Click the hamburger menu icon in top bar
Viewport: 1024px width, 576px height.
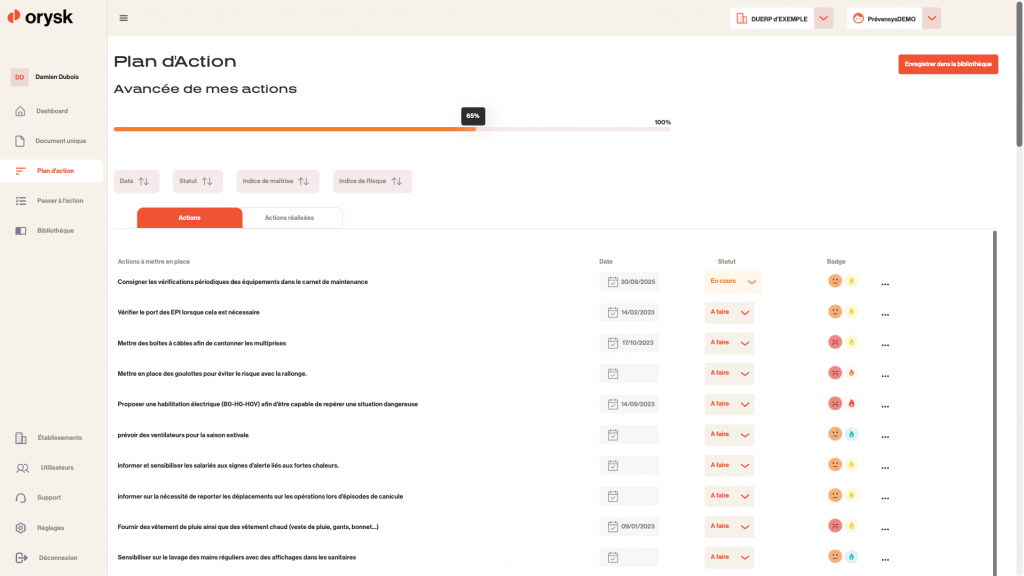(x=123, y=18)
